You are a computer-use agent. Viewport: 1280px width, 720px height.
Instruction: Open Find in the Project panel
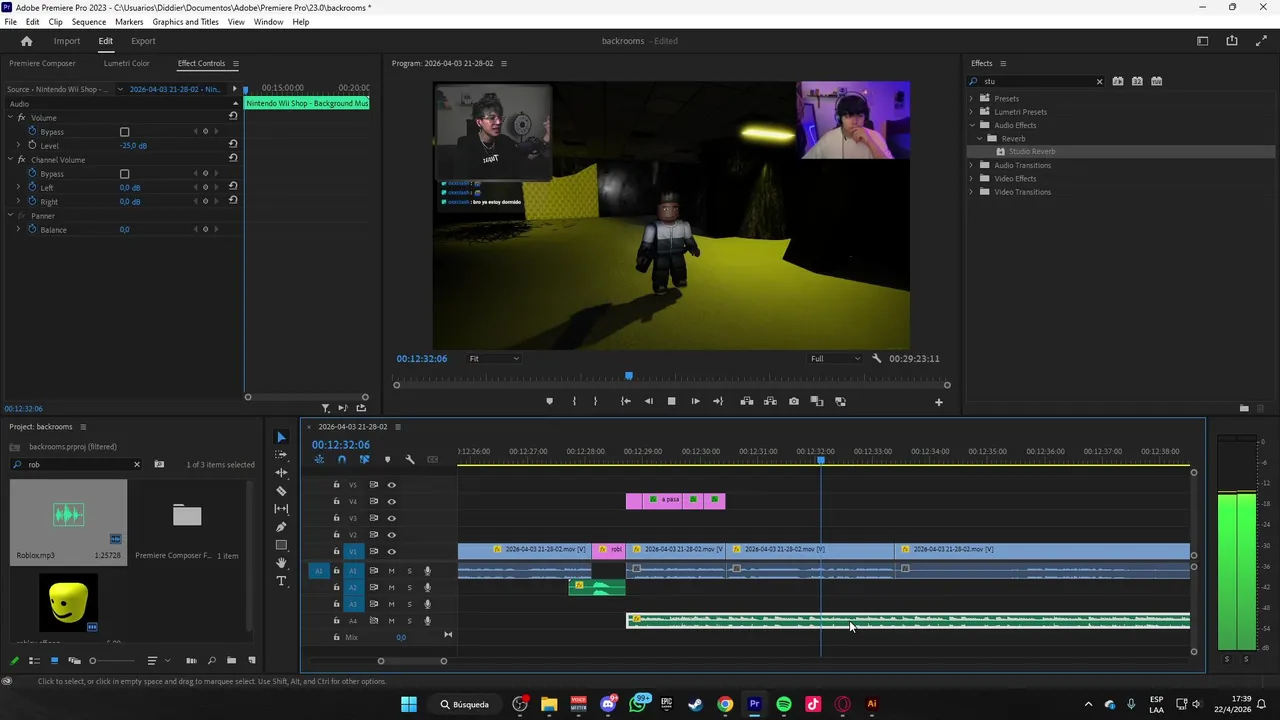[x=211, y=660]
